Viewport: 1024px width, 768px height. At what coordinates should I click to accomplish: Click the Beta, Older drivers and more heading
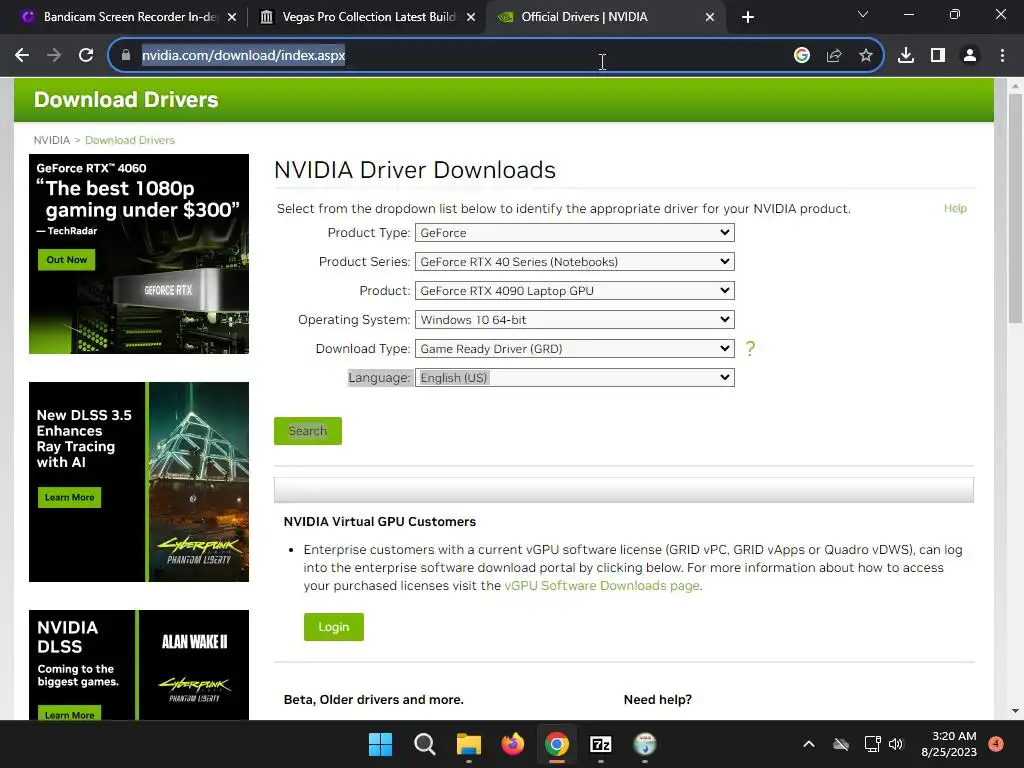coord(374,700)
